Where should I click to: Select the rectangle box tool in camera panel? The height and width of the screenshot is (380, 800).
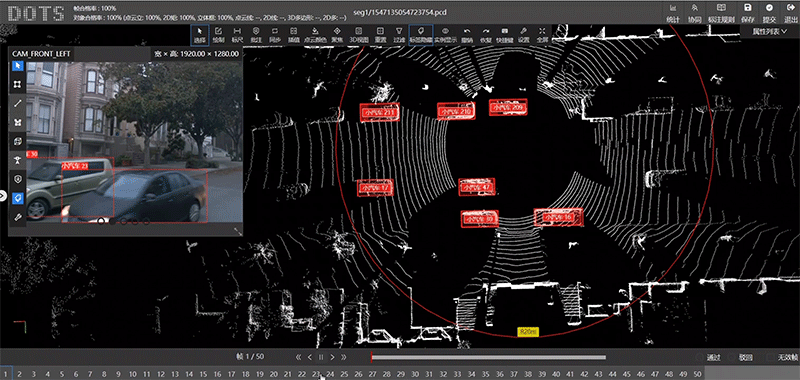17,84
